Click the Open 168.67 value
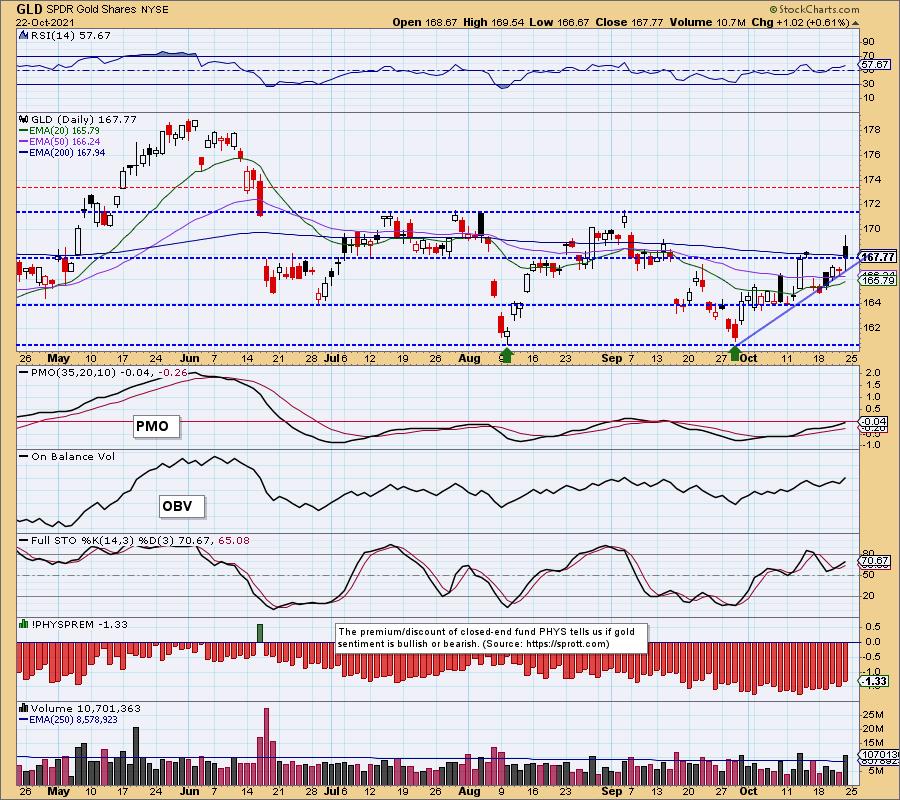Viewport: 900px width, 800px height. 425,22
